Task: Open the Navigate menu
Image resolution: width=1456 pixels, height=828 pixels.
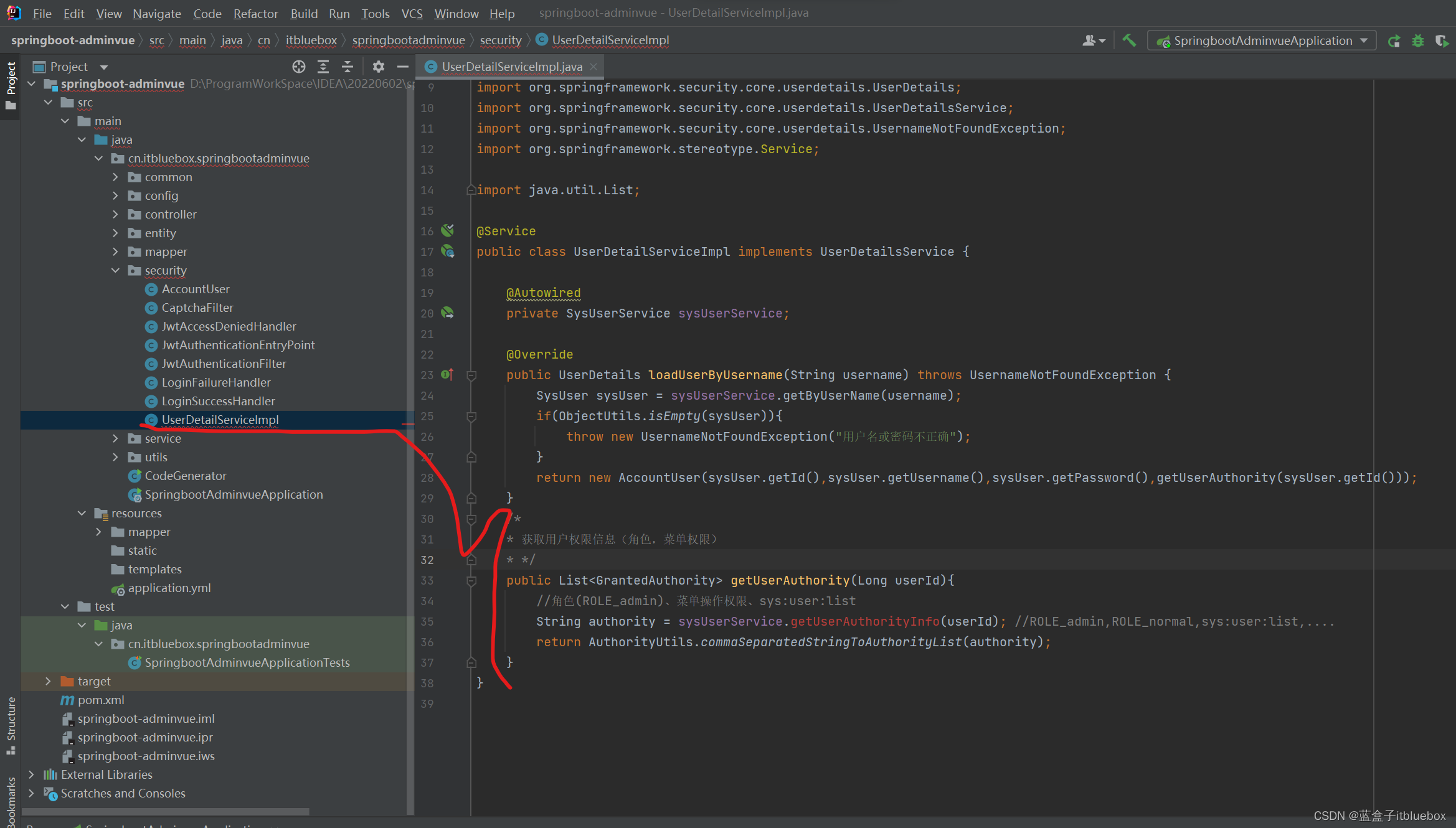Action: tap(156, 14)
